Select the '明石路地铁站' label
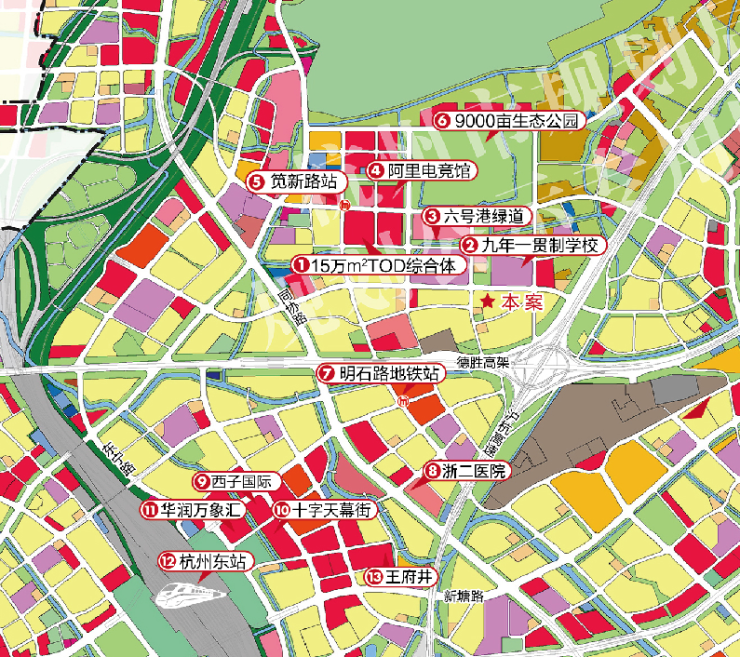The image size is (740, 657). pyautogui.click(x=381, y=374)
